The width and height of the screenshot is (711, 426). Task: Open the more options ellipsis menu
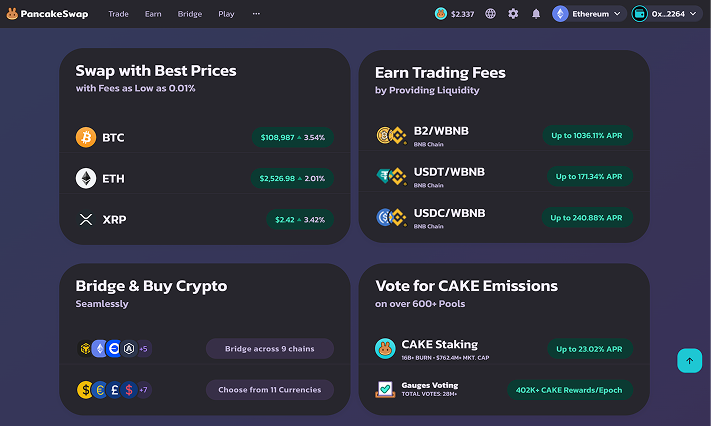coord(256,14)
